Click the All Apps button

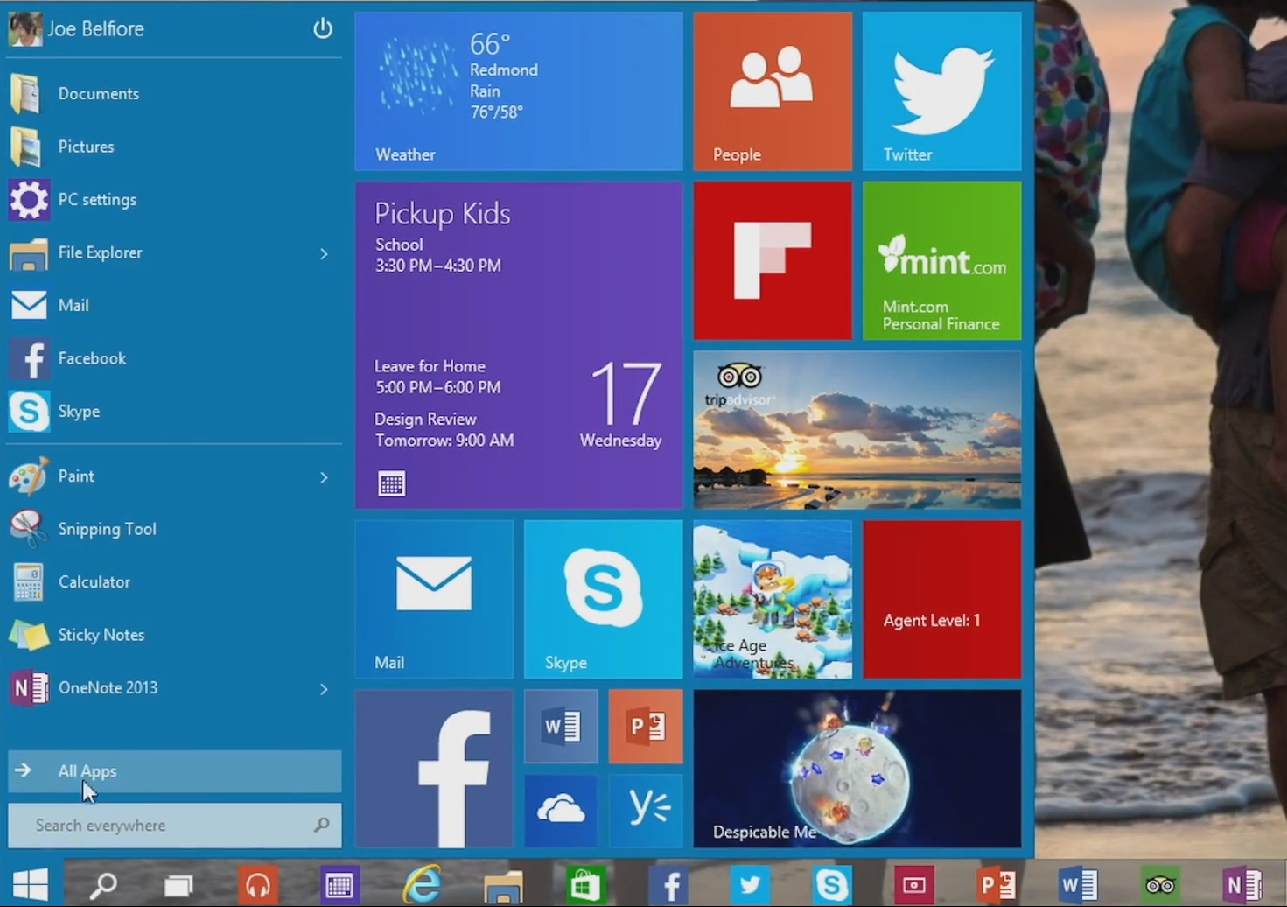tap(174, 771)
